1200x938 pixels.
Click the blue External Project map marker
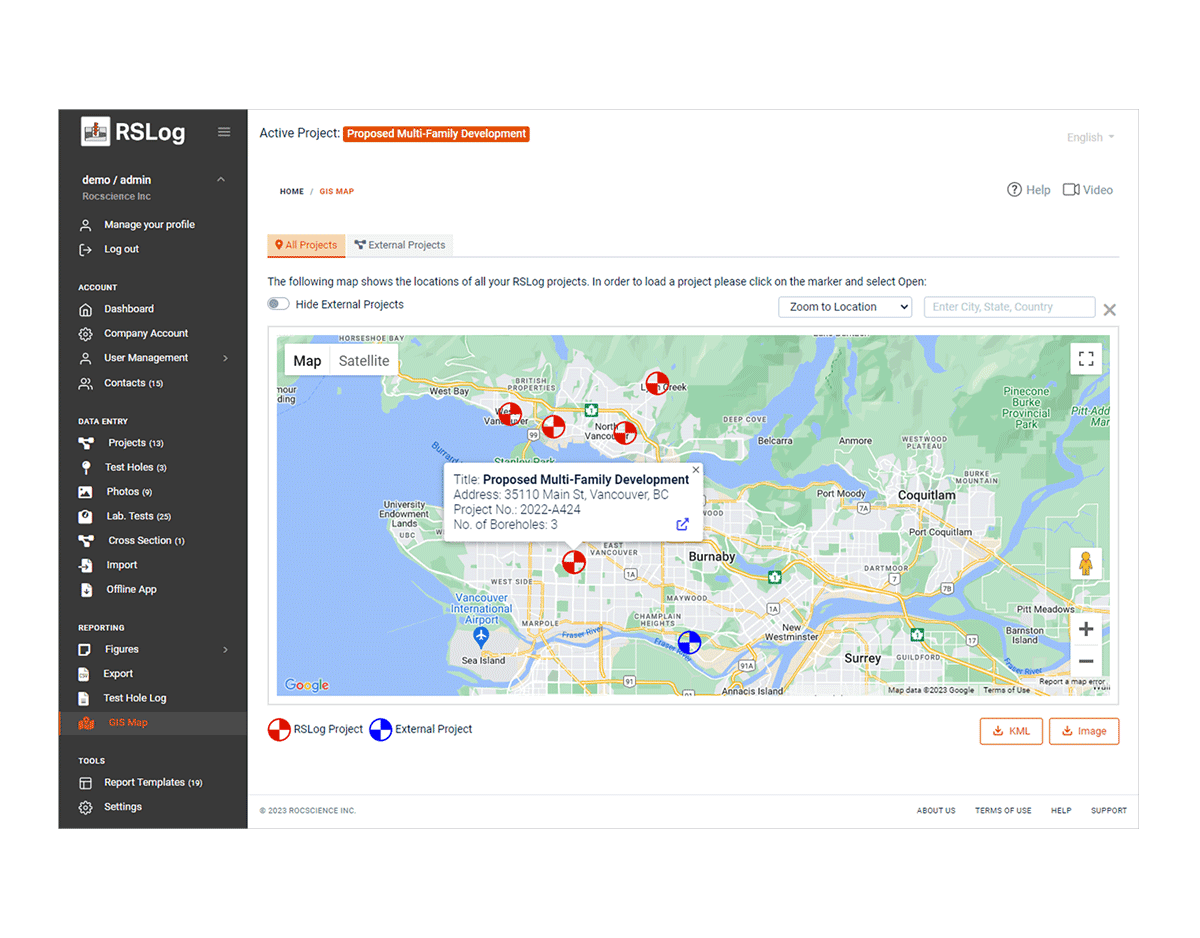(x=689, y=643)
